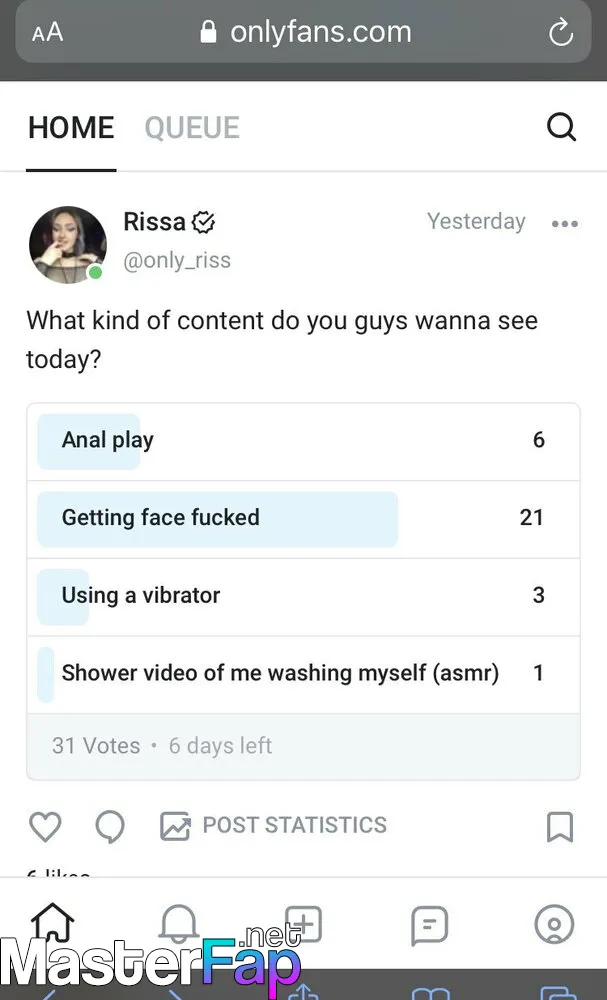Select the shower video poll option
607x1000 pixels.
(304, 674)
